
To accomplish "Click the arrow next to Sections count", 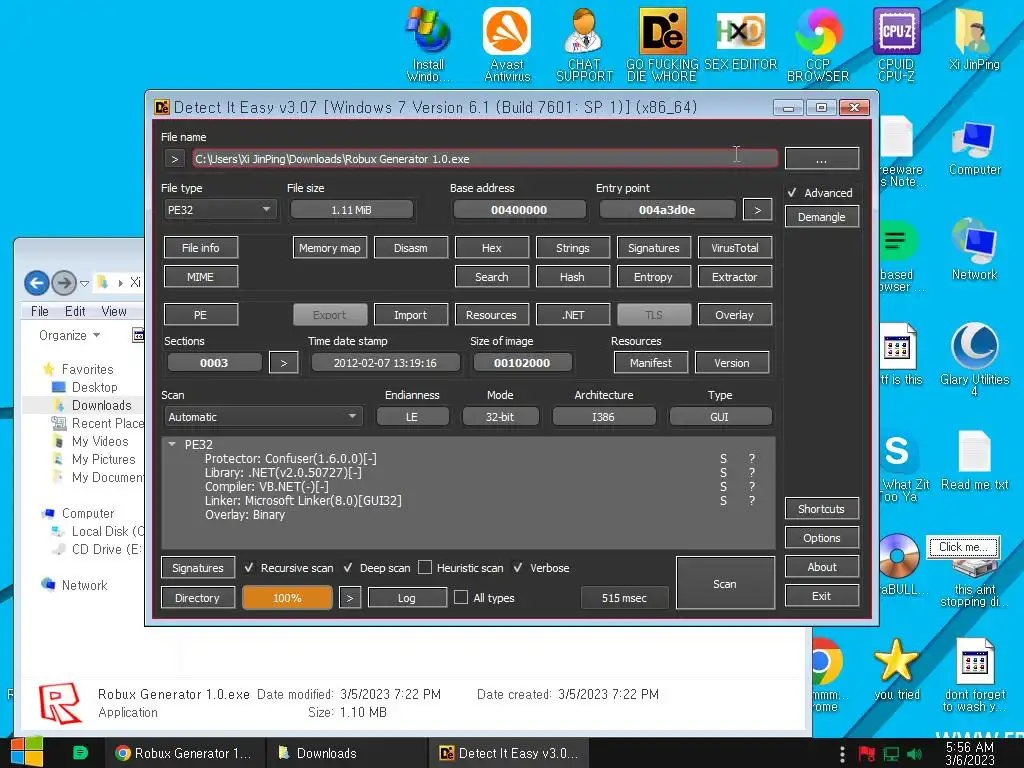I will (x=283, y=362).
